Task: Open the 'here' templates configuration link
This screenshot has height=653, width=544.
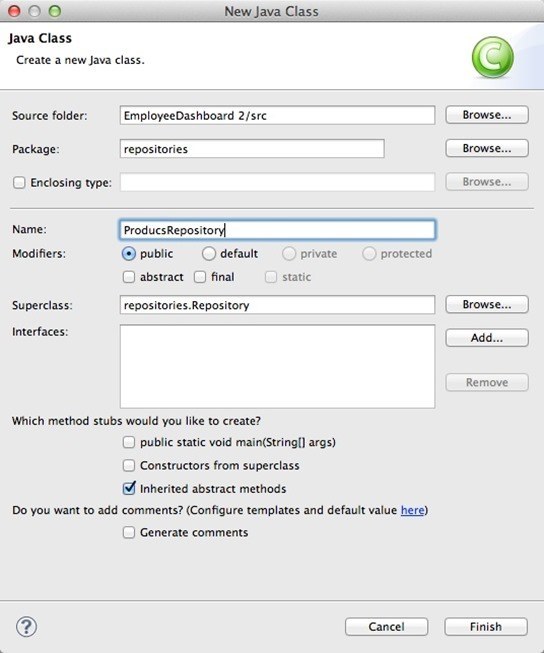Action: [412, 510]
